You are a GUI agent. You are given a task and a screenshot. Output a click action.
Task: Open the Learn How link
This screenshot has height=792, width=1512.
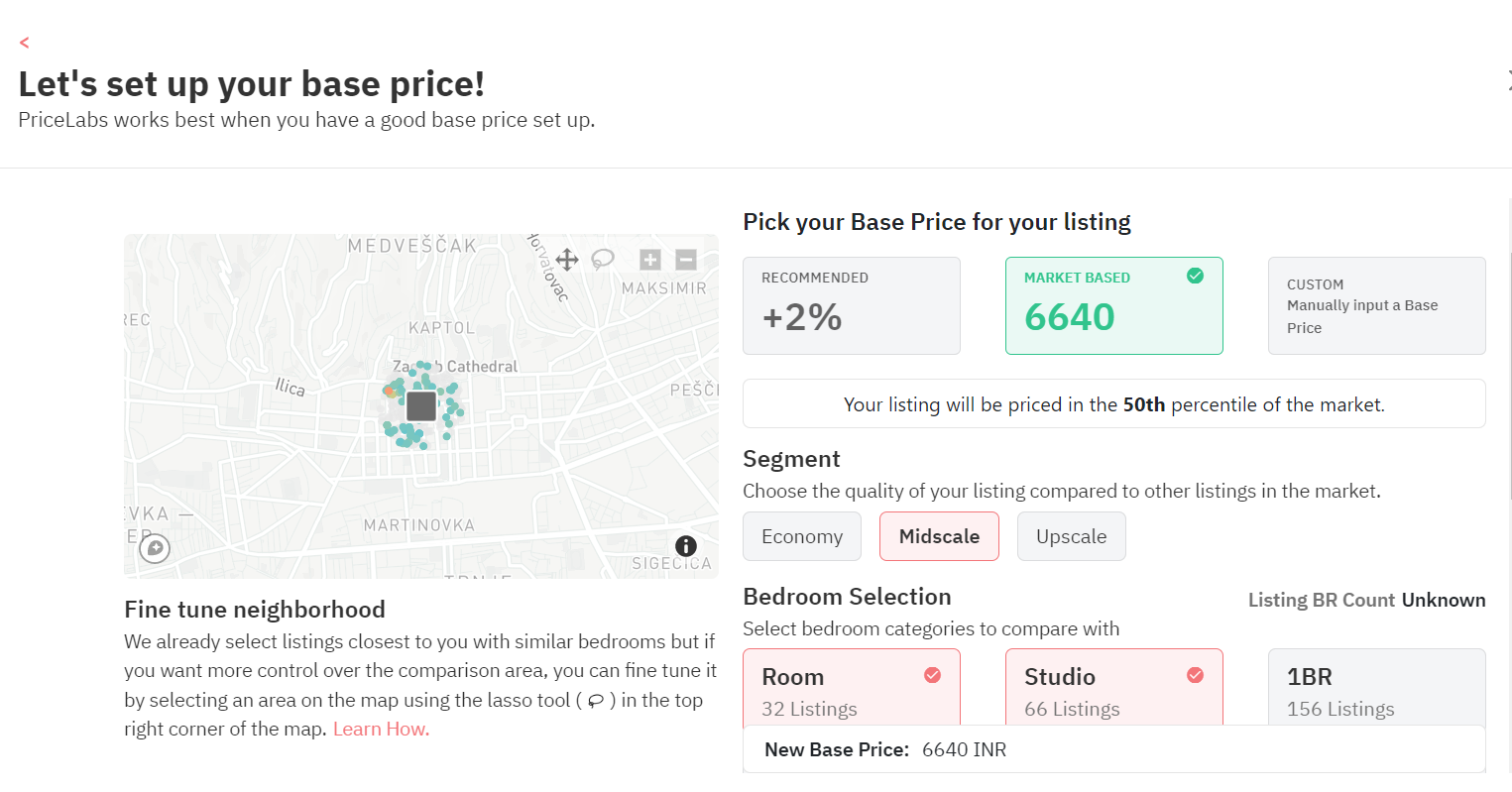point(381,730)
